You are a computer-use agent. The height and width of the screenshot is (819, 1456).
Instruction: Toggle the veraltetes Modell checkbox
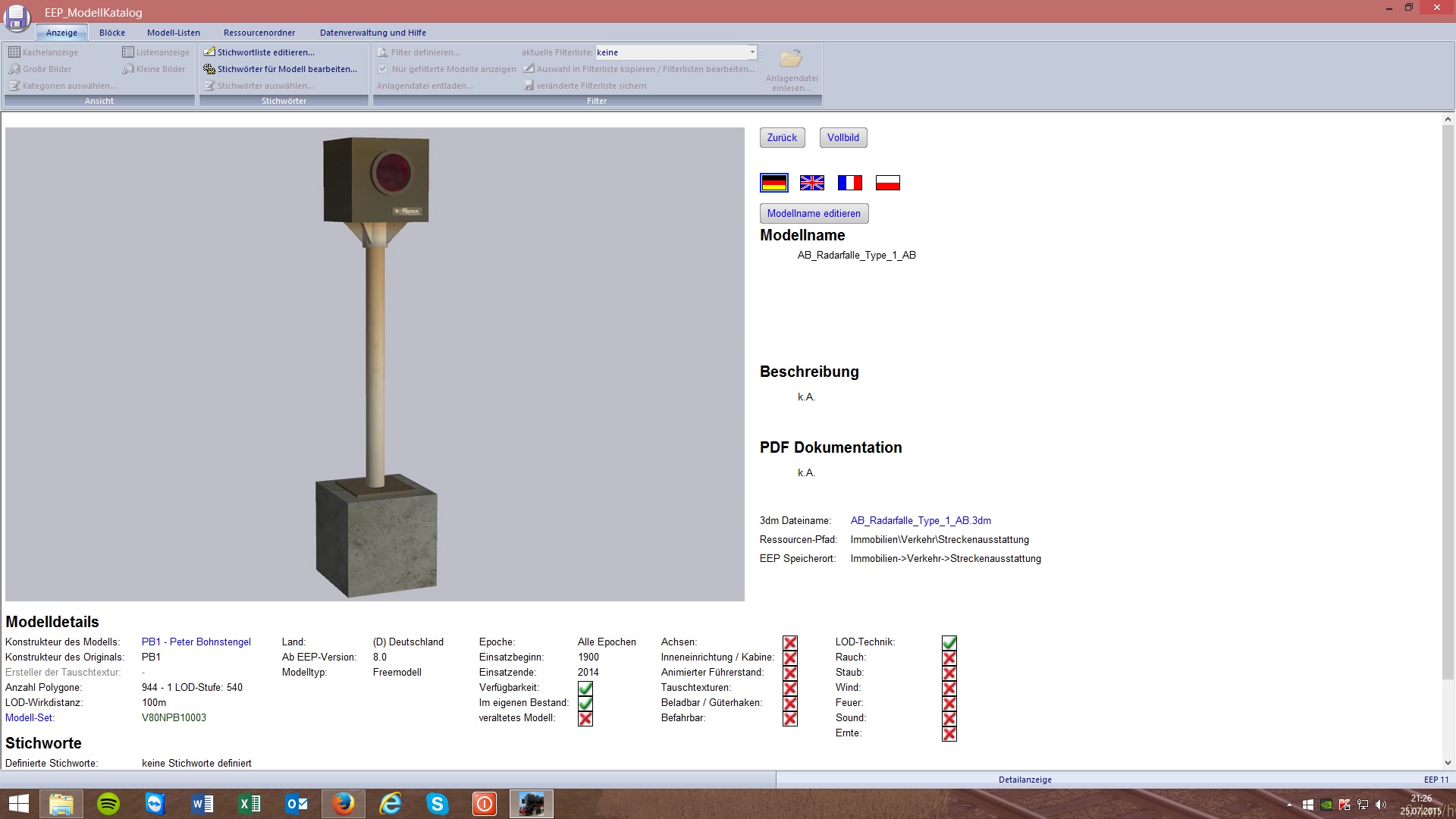pyautogui.click(x=585, y=719)
